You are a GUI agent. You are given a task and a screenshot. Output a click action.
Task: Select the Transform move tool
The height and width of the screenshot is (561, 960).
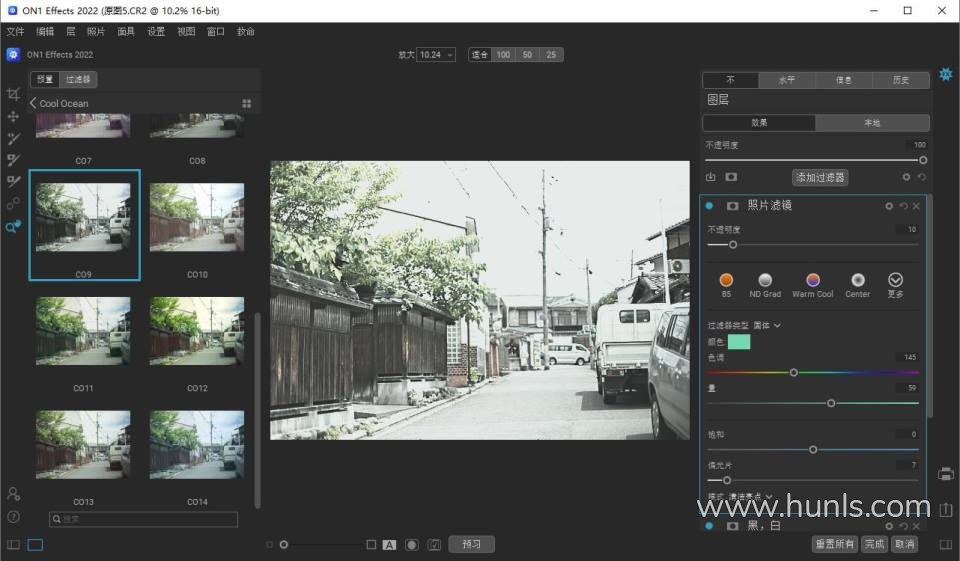tap(13, 116)
